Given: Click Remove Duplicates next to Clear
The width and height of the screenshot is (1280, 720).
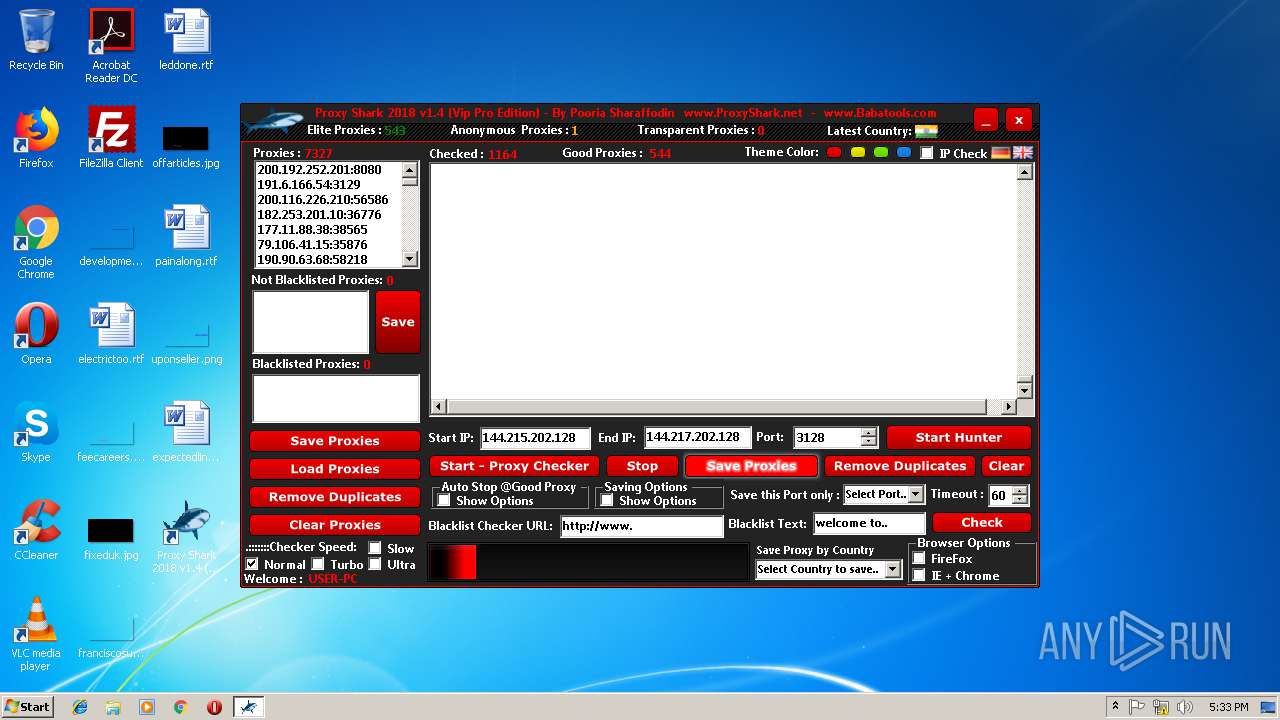Looking at the screenshot, I should (x=900, y=466).
